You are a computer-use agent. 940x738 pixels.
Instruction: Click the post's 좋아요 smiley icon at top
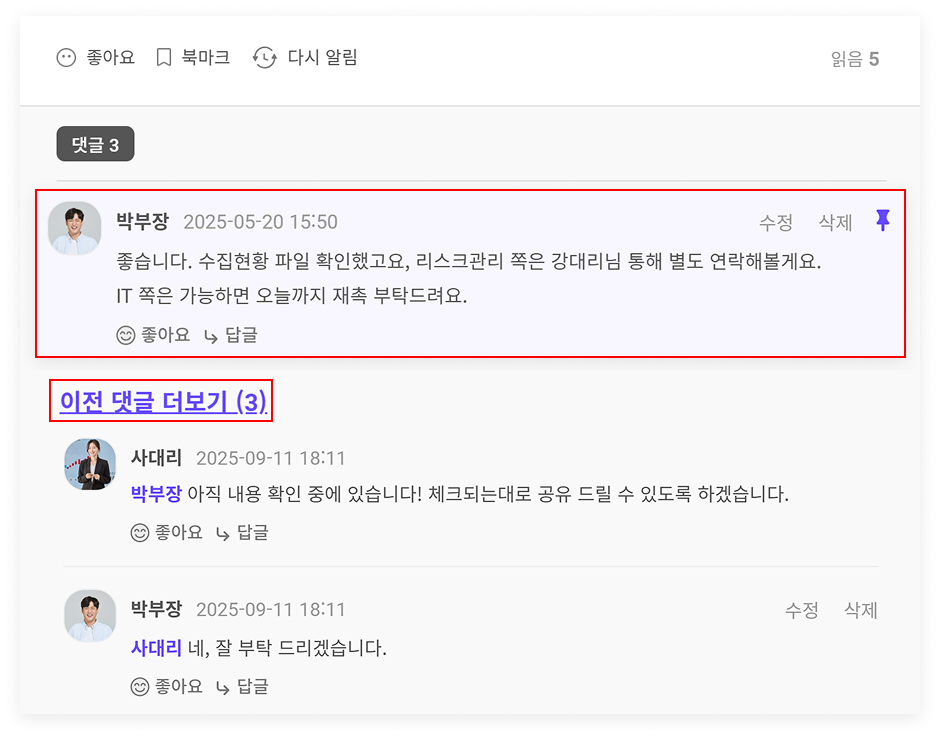pos(66,58)
